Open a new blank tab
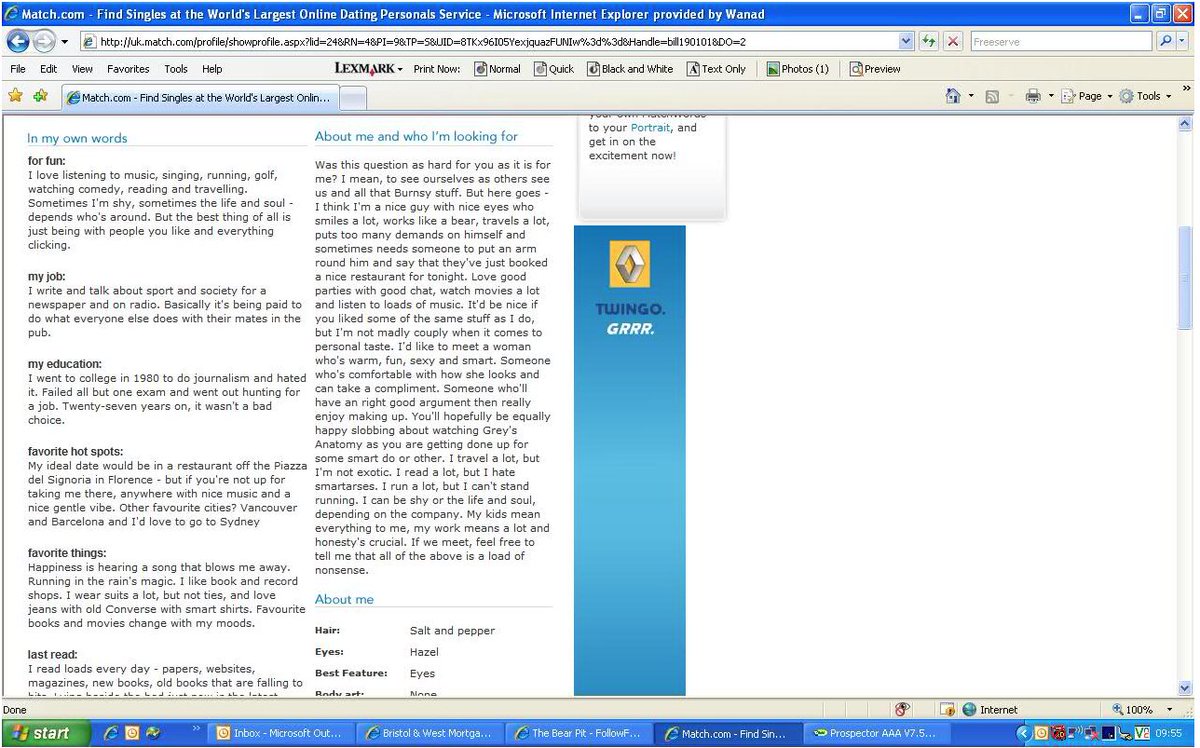This screenshot has width=1200, height=748. click(x=354, y=98)
